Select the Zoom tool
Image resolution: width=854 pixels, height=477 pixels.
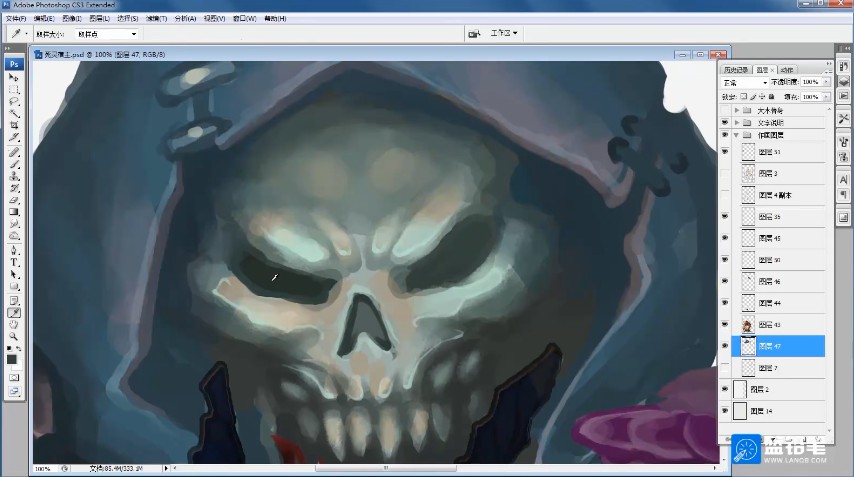(x=14, y=337)
